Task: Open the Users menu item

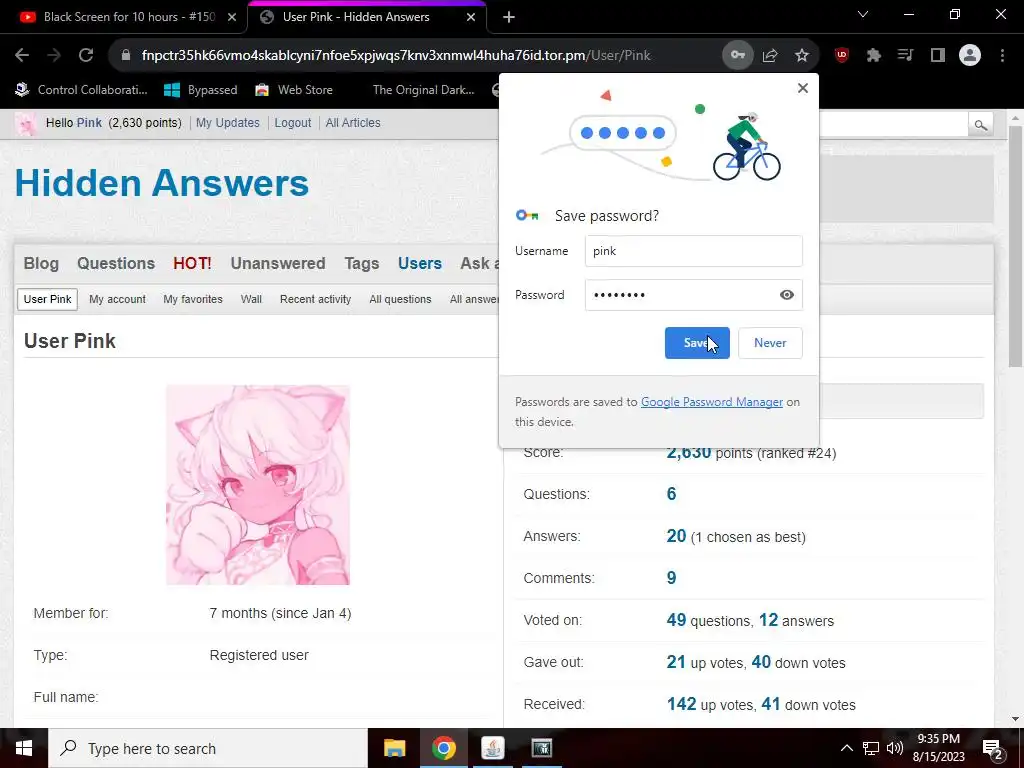Action: point(420,263)
